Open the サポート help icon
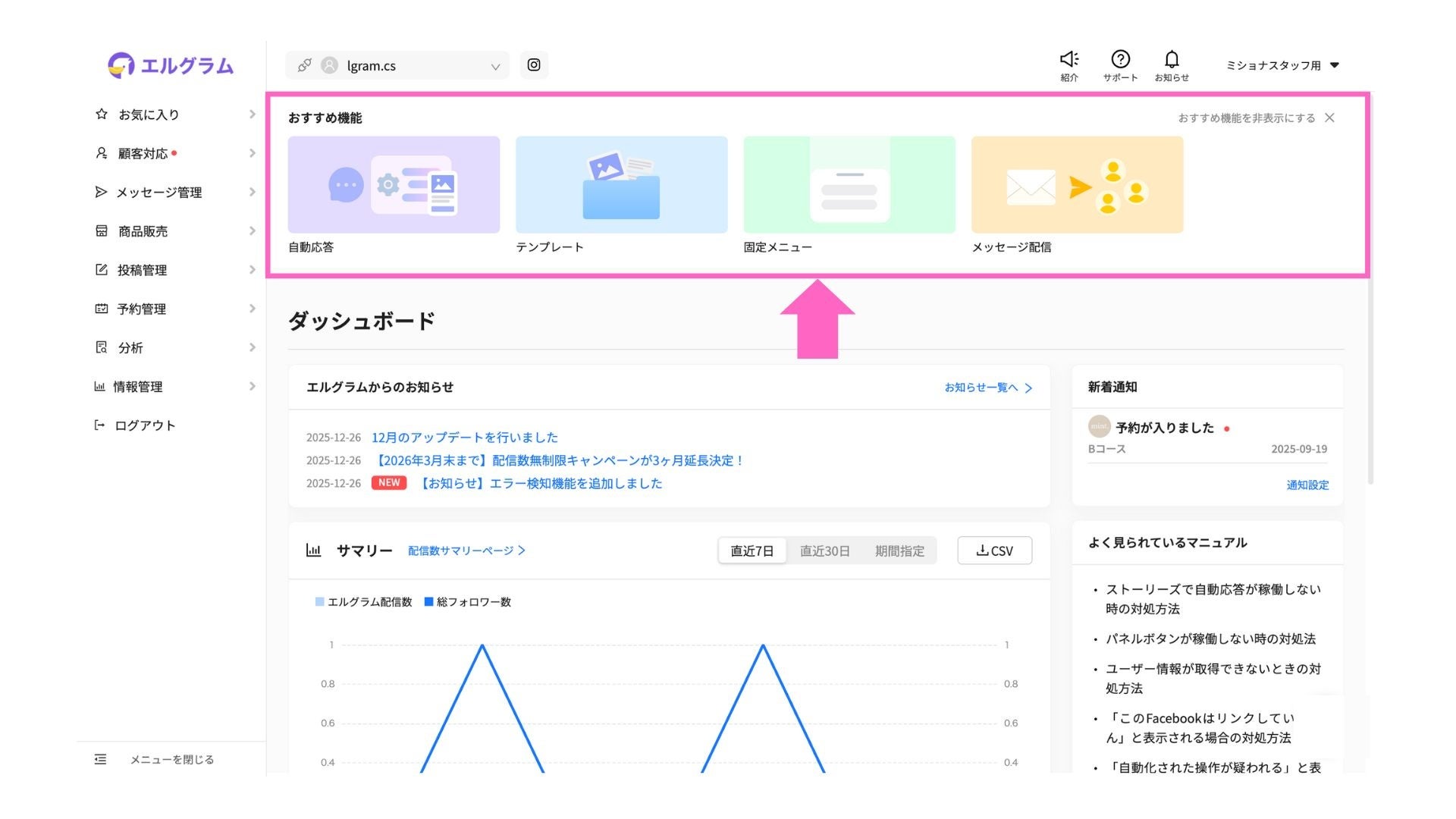 1120,59
